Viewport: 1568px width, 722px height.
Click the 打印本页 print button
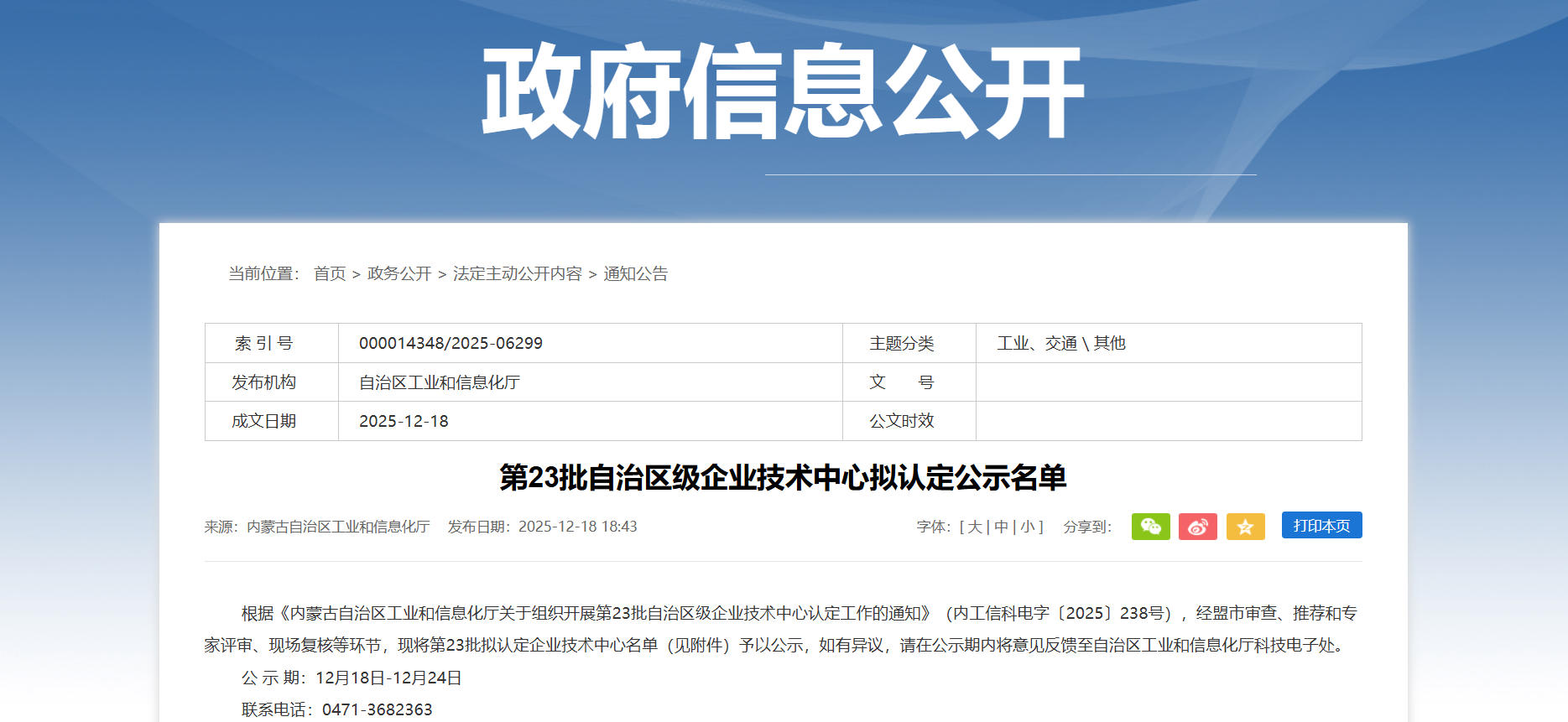pyautogui.click(x=1321, y=526)
